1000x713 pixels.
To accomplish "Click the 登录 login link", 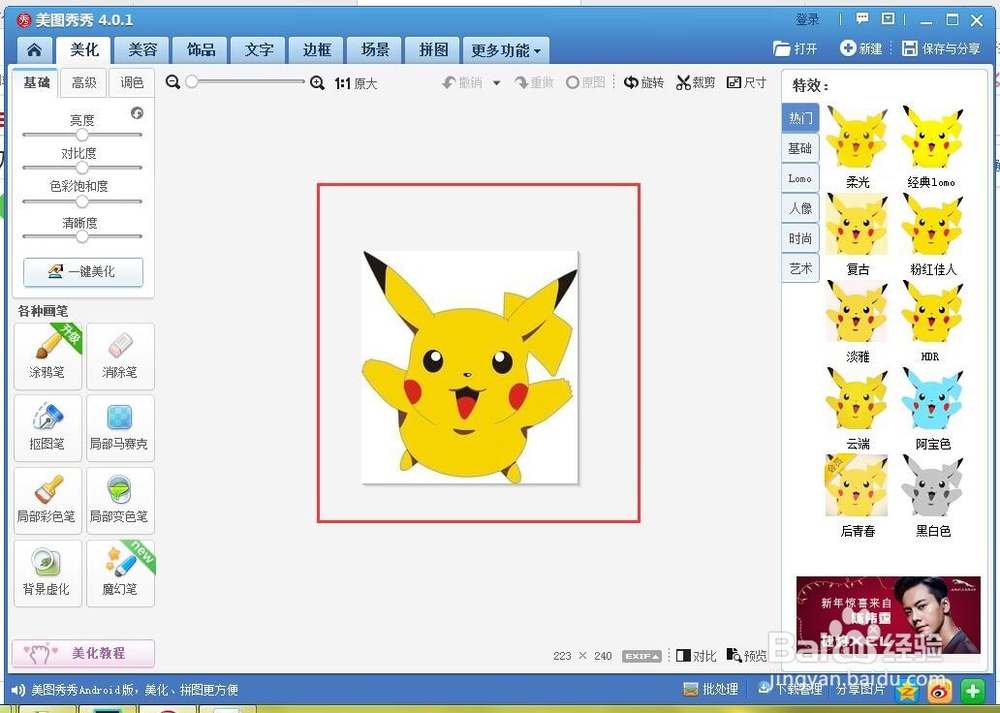I will pyautogui.click(x=807, y=19).
